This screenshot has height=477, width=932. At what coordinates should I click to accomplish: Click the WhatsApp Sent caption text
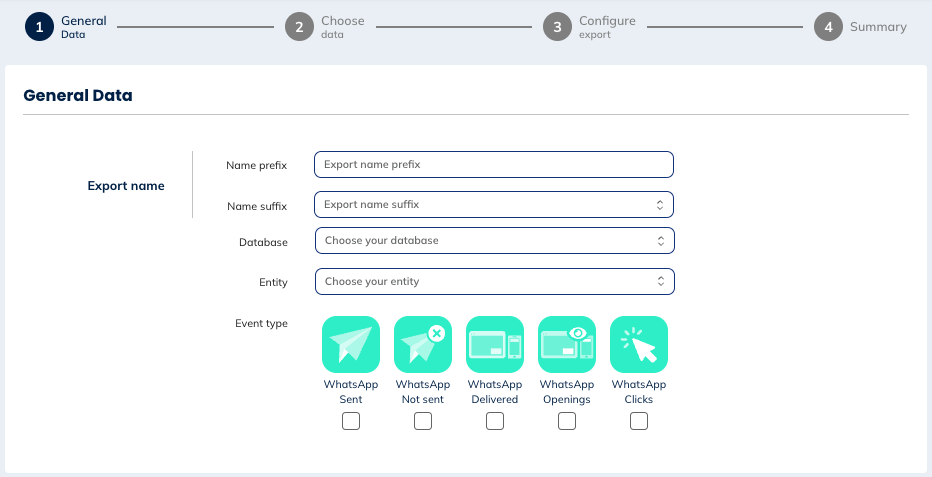click(351, 392)
